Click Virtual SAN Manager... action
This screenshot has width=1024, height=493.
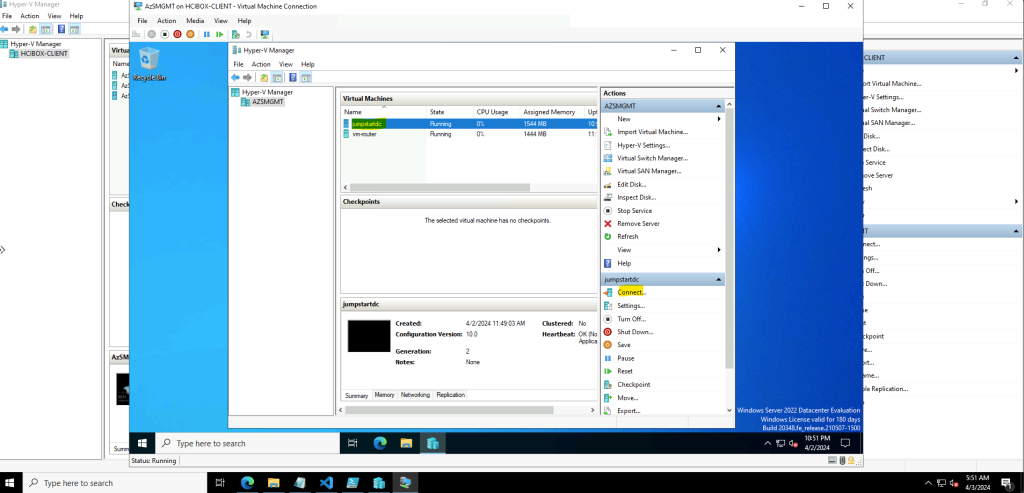click(x=649, y=171)
